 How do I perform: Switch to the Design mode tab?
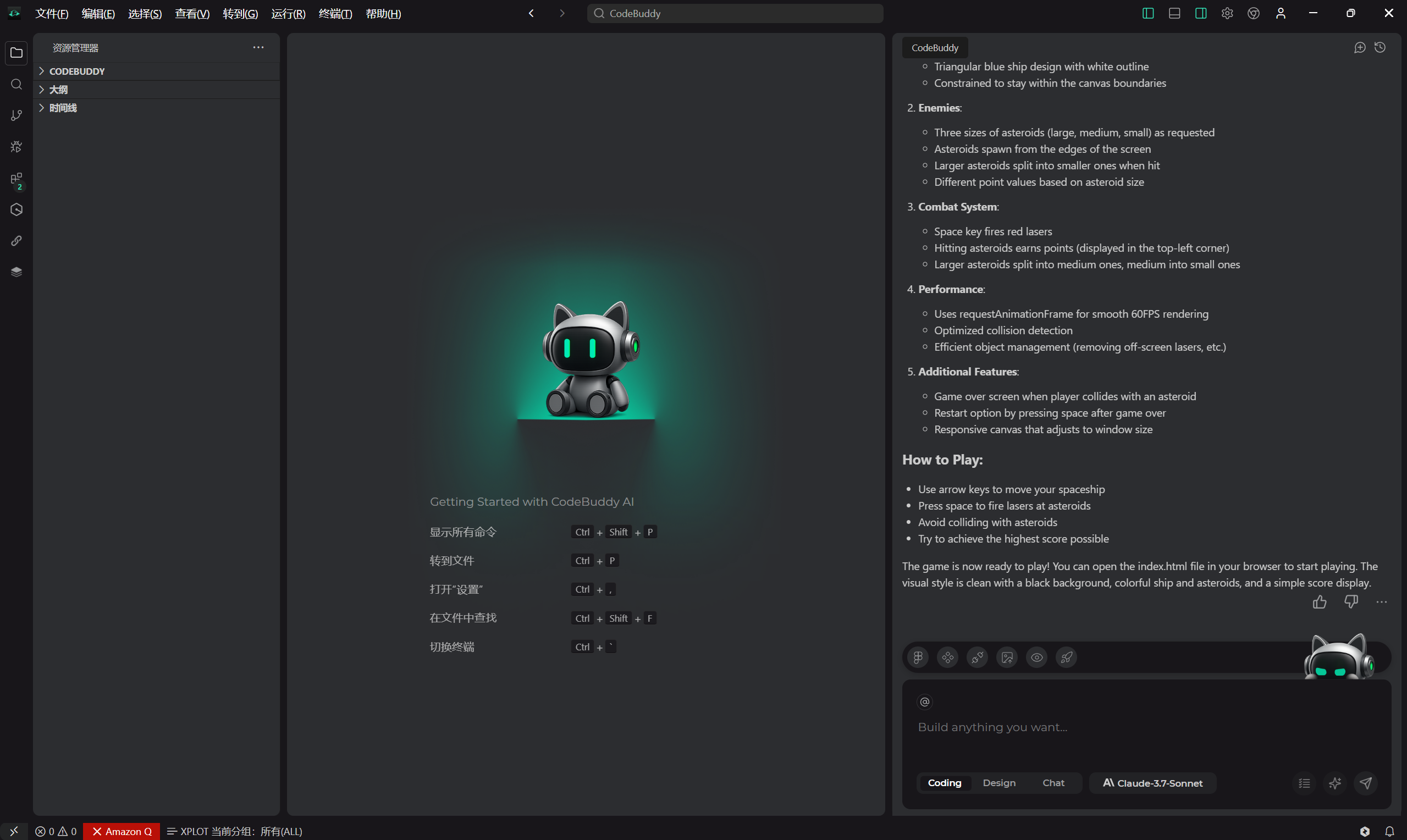pos(999,783)
